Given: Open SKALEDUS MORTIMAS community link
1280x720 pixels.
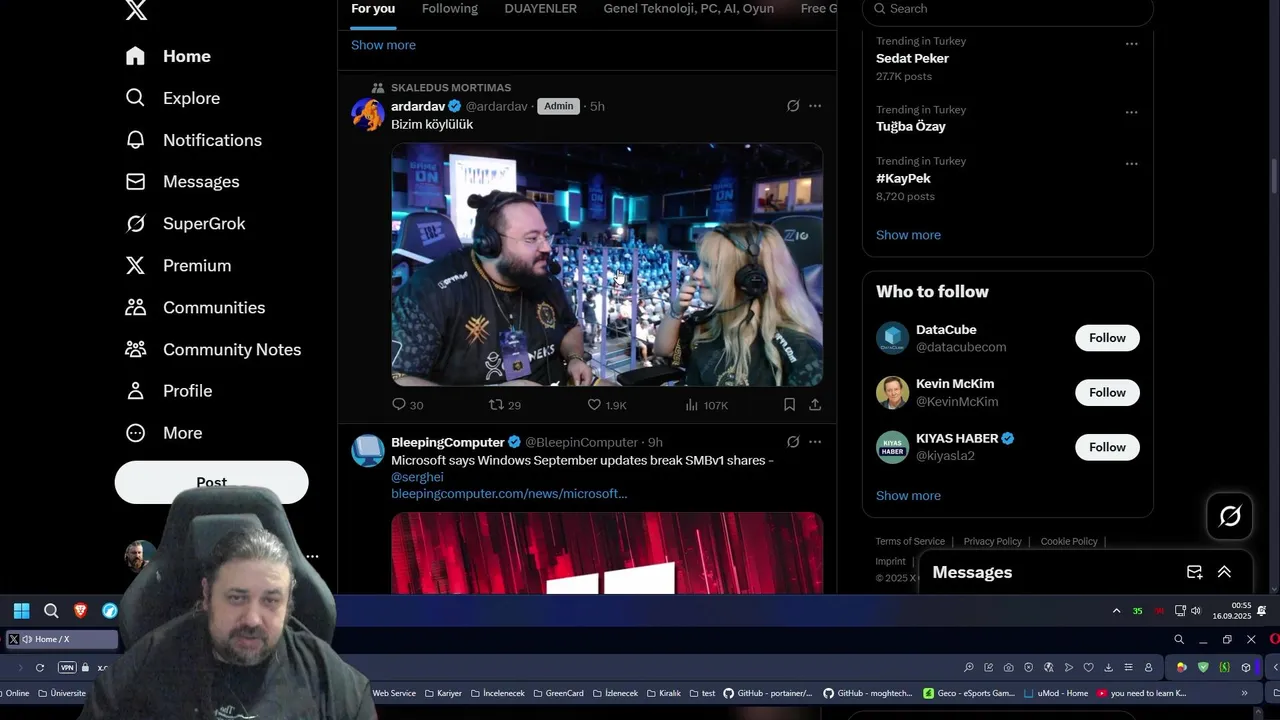Looking at the screenshot, I should coord(451,88).
